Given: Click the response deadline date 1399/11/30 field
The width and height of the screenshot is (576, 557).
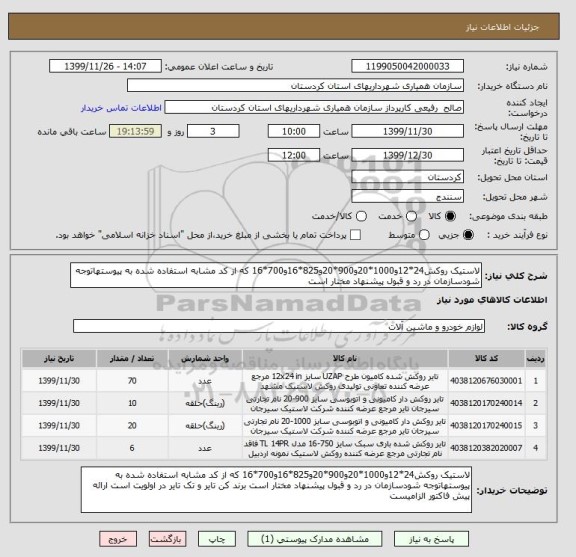Looking at the screenshot, I should pos(407,131).
